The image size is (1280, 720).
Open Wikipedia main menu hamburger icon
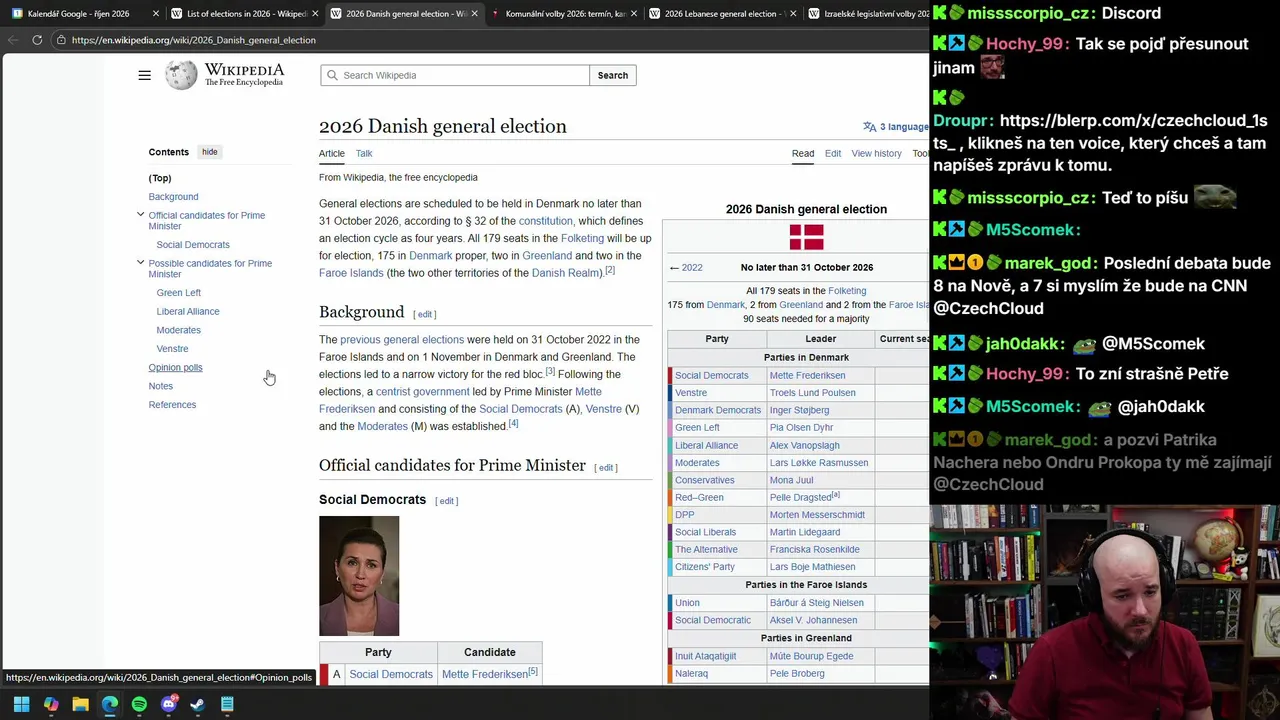click(145, 75)
